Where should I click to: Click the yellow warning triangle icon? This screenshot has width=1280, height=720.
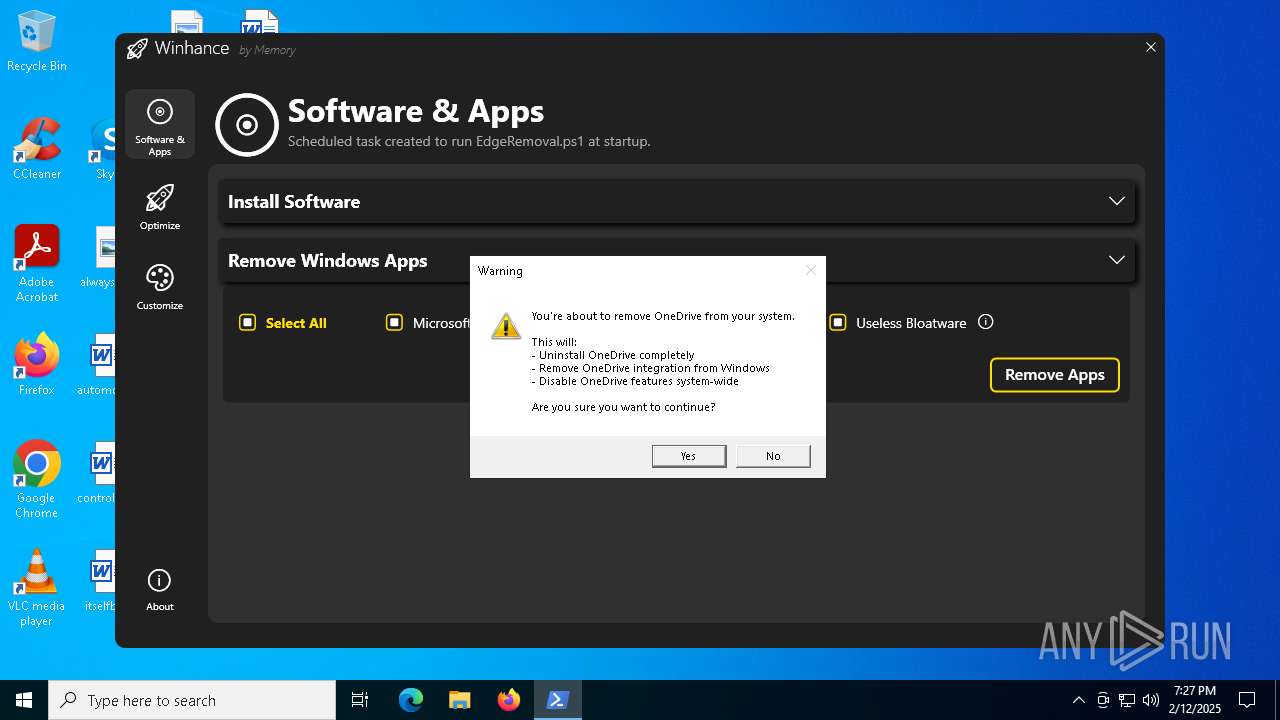pos(506,325)
